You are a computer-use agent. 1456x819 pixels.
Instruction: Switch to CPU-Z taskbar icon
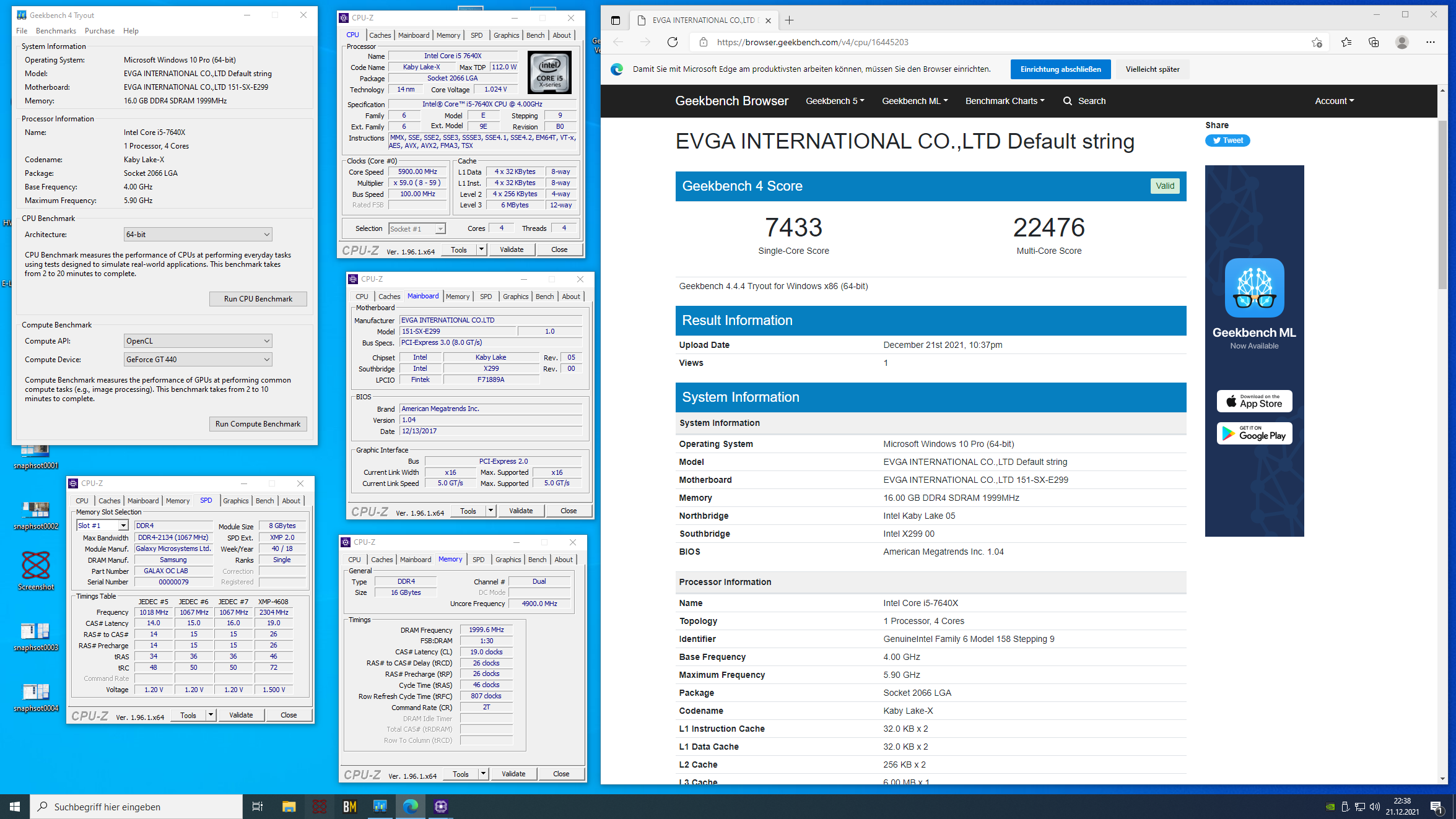(441, 807)
